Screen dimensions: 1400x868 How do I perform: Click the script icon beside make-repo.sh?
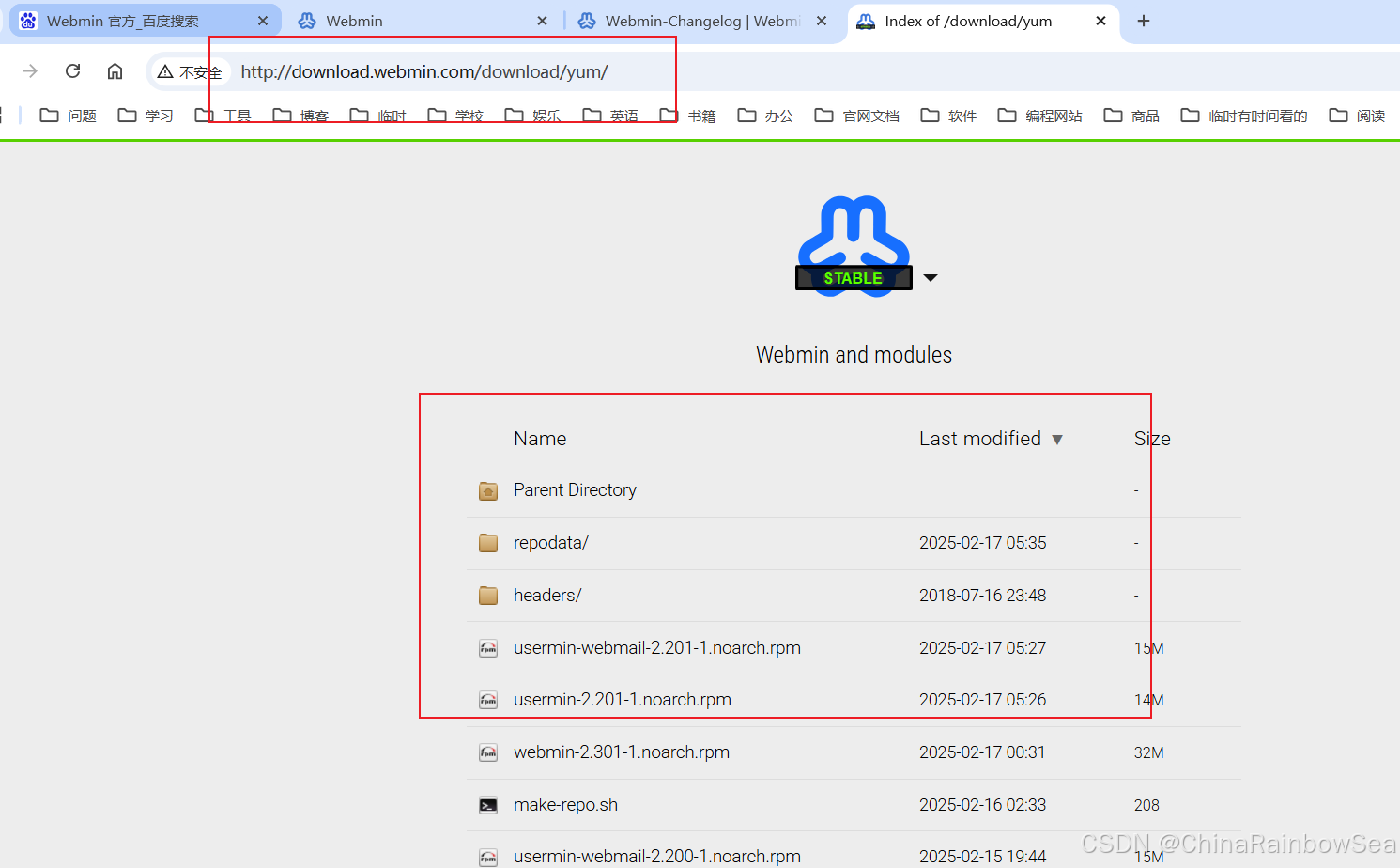[x=487, y=805]
